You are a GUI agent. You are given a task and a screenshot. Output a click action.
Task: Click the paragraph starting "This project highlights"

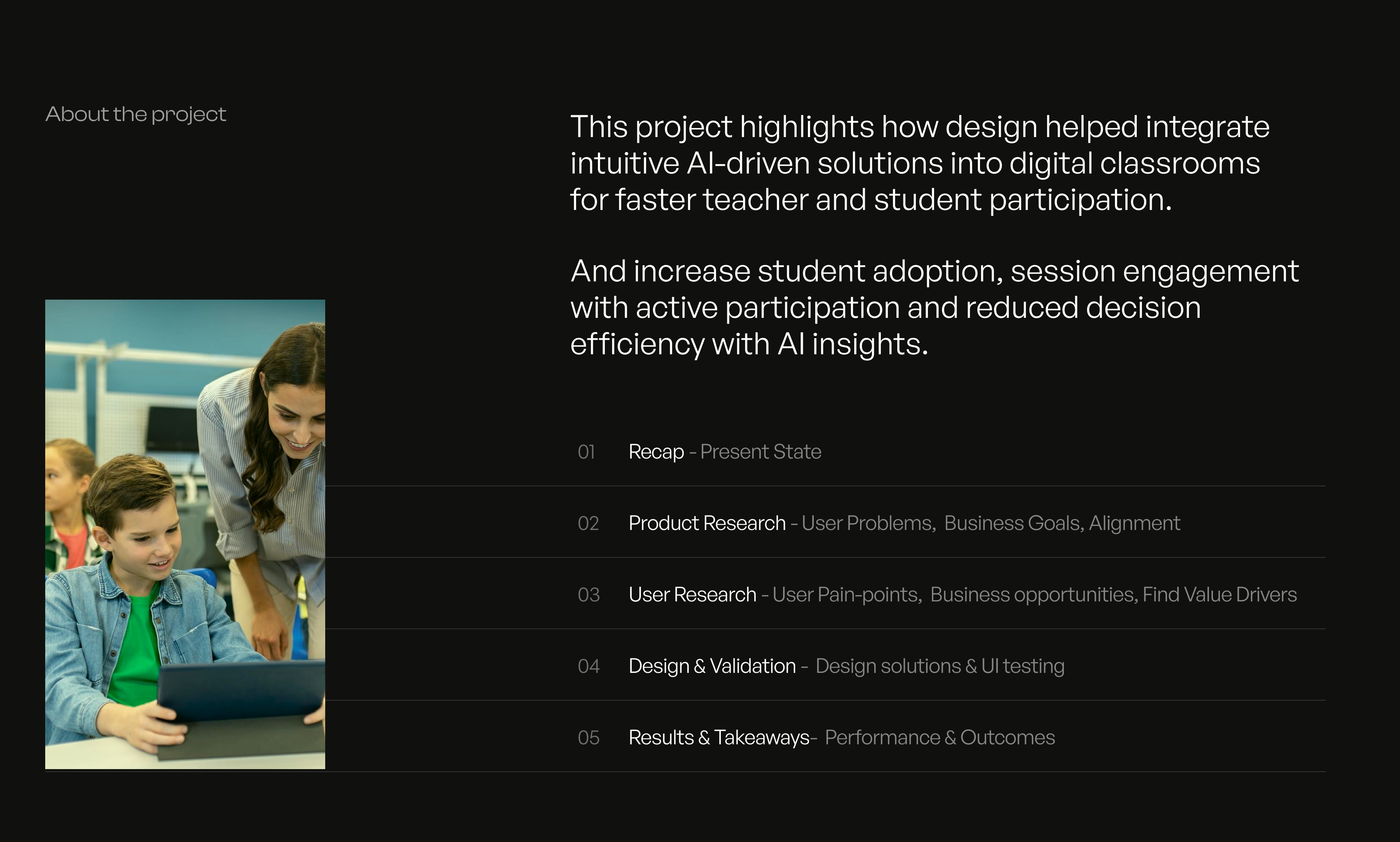919,163
